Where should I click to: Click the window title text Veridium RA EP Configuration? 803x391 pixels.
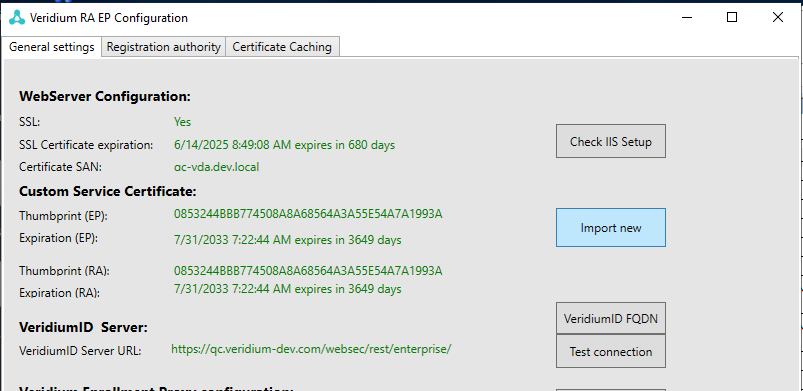[109, 18]
